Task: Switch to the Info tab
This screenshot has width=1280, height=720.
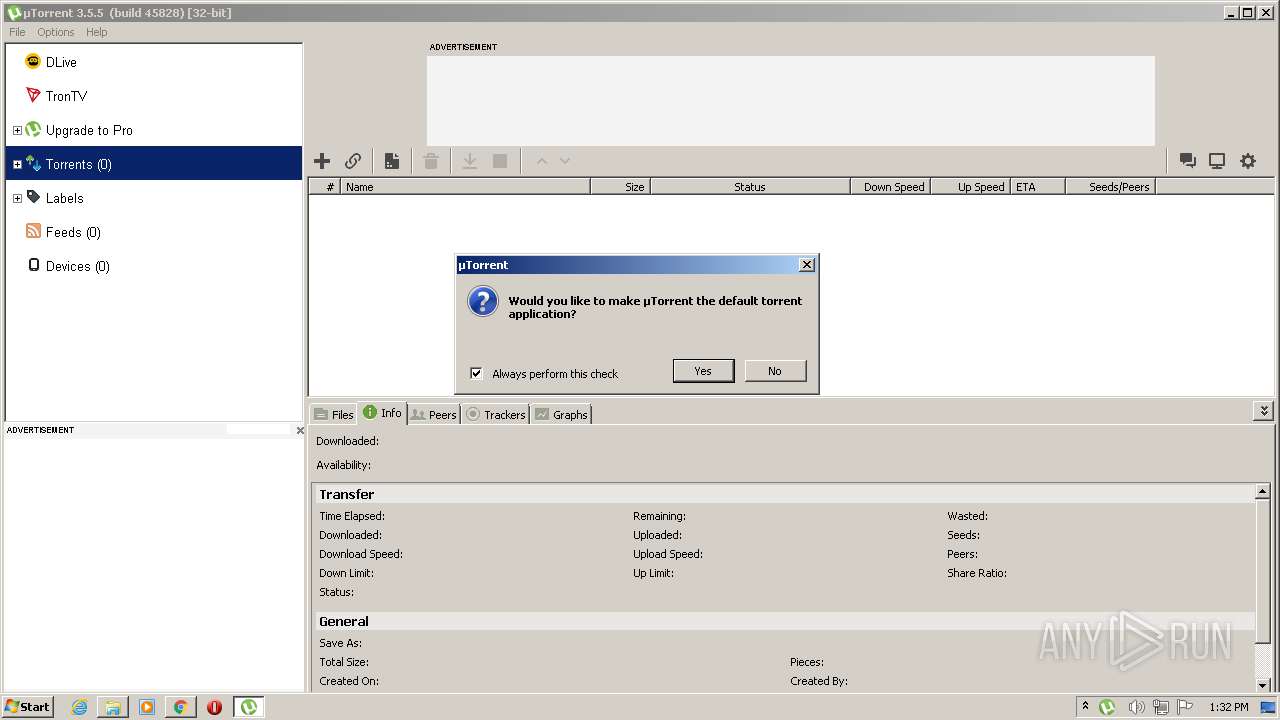Action: [x=383, y=413]
